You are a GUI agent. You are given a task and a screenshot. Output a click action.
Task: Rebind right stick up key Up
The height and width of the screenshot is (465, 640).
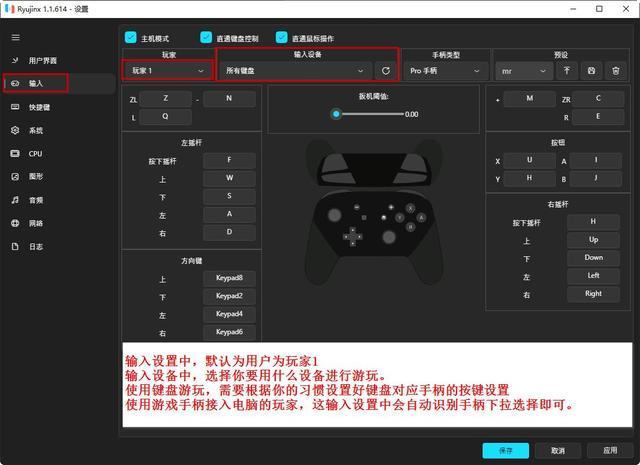pyautogui.click(x=593, y=240)
